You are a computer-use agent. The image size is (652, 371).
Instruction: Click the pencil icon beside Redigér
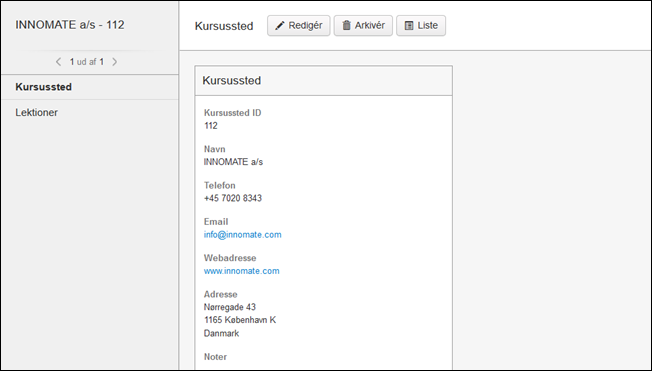pos(280,26)
